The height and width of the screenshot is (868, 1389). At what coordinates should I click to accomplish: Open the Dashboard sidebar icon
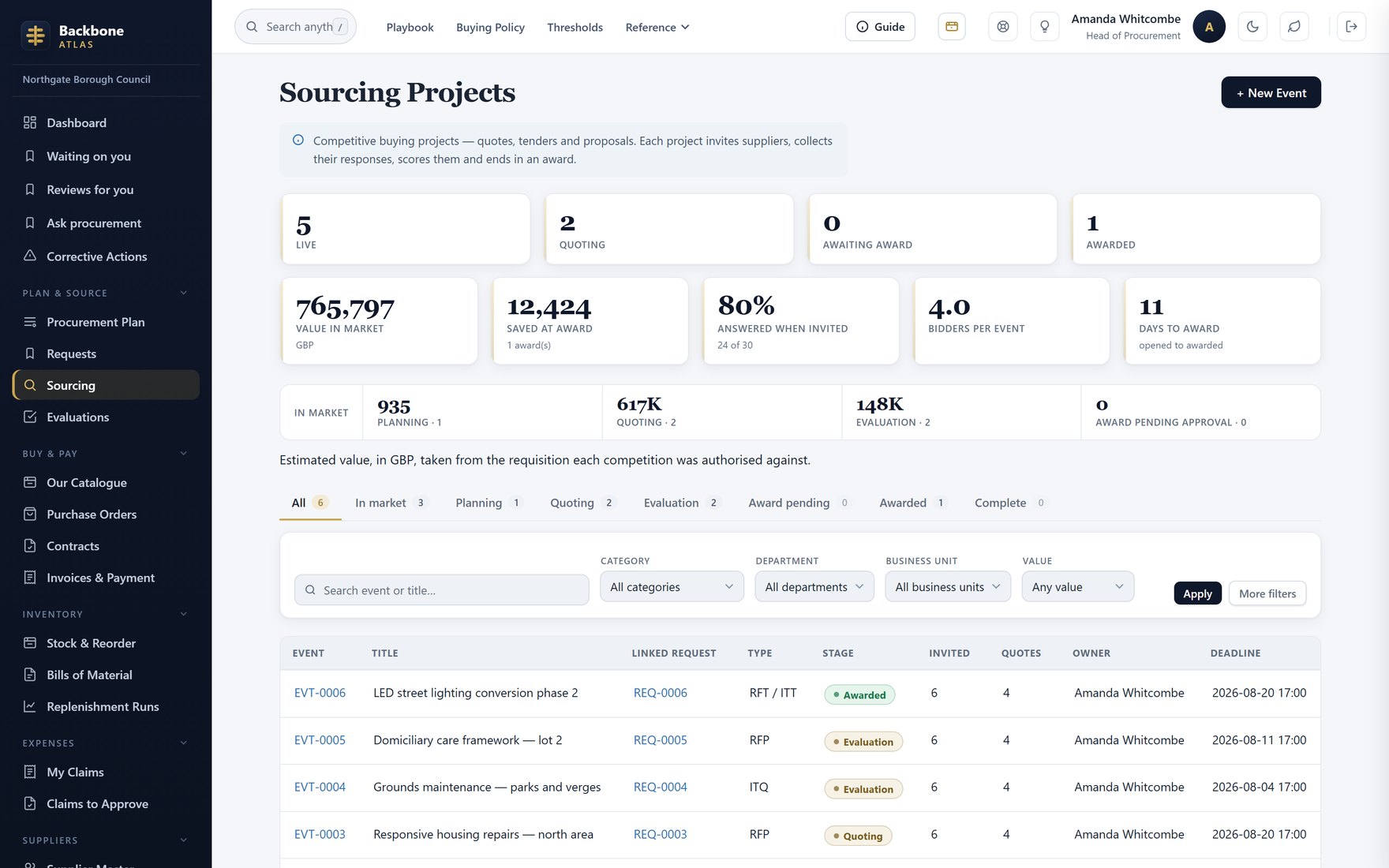pyautogui.click(x=30, y=122)
